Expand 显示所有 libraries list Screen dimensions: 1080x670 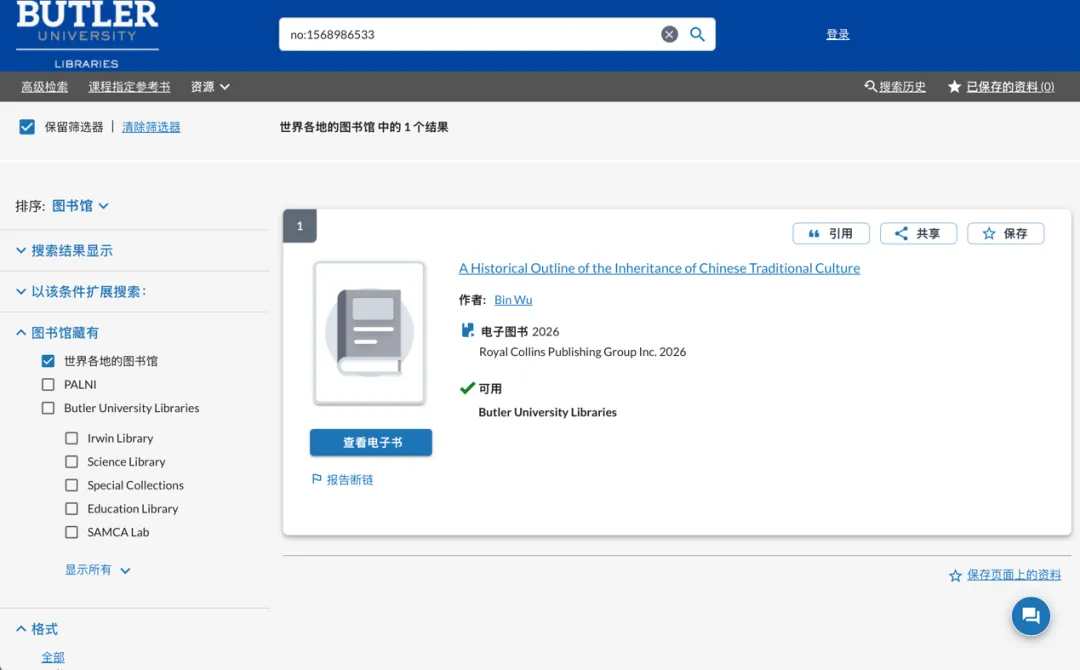click(97, 569)
